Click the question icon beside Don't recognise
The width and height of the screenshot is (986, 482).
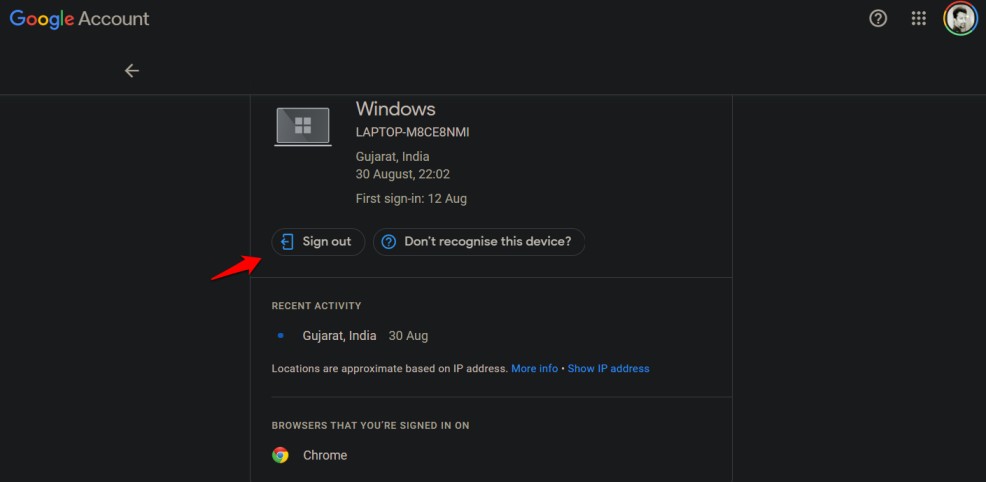pyautogui.click(x=389, y=242)
